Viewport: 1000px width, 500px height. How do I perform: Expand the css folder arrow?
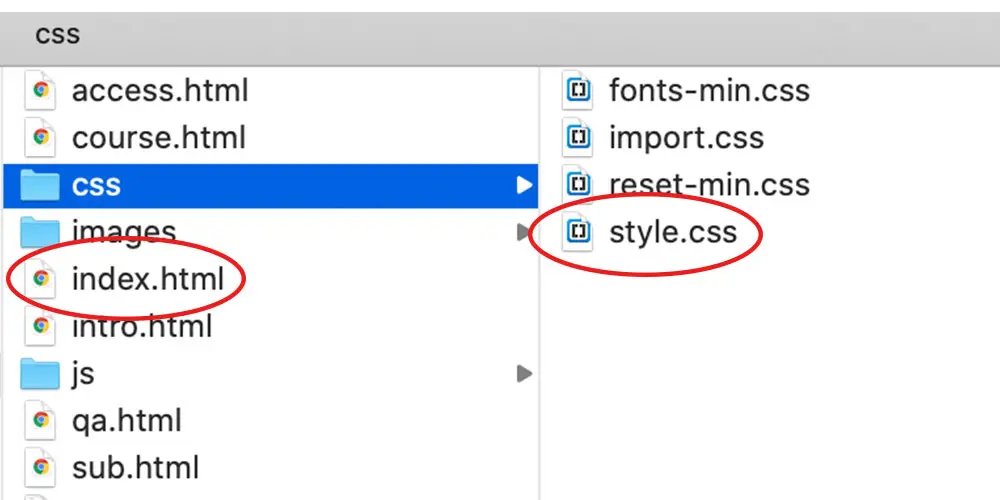click(x=524, y=186)
